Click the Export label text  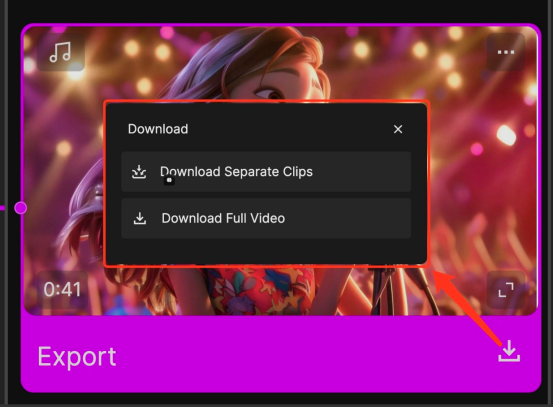coord(77,357)
